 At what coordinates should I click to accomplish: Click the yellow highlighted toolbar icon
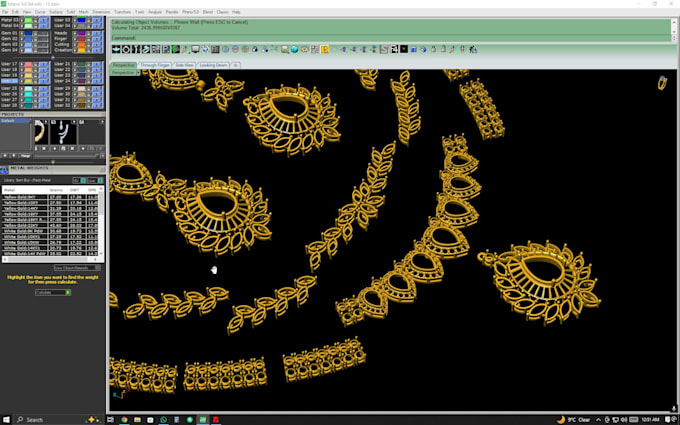(x=324, y=49)
